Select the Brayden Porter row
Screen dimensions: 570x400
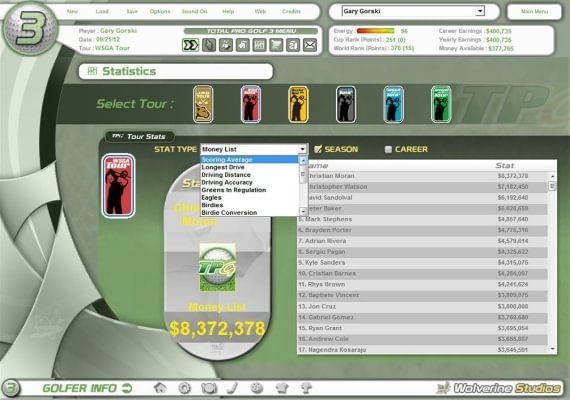tap(423, 230)
